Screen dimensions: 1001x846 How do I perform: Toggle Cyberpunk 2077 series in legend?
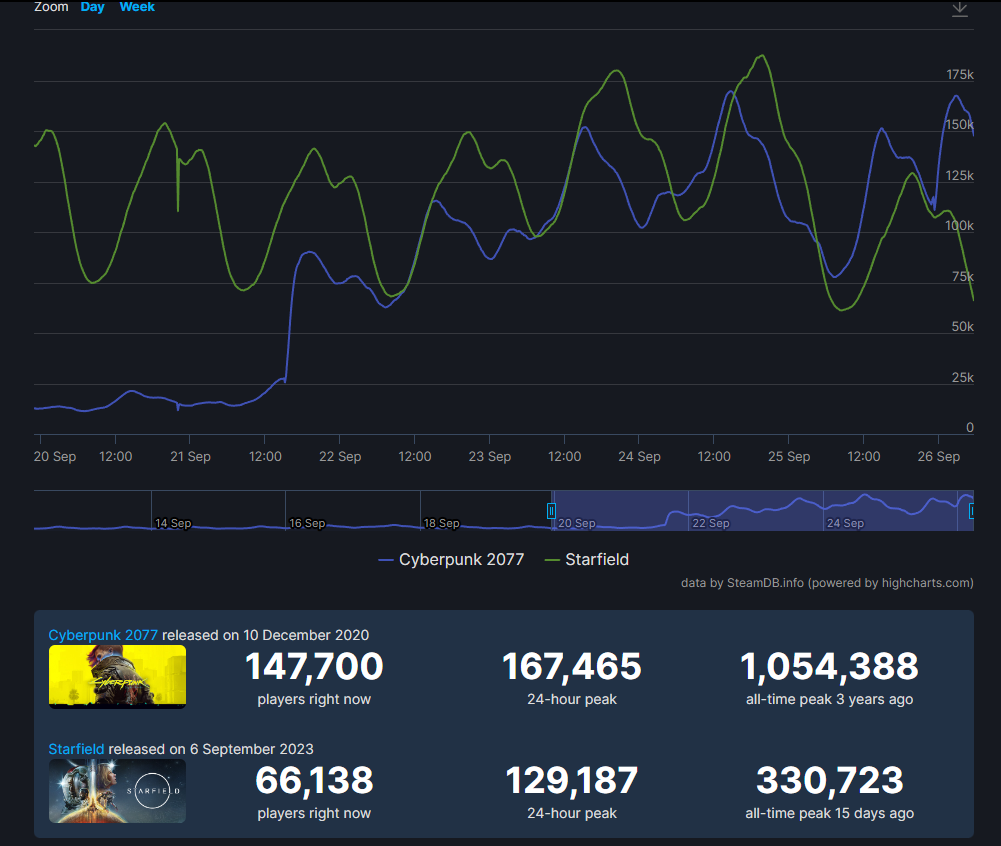click(451, 559)
